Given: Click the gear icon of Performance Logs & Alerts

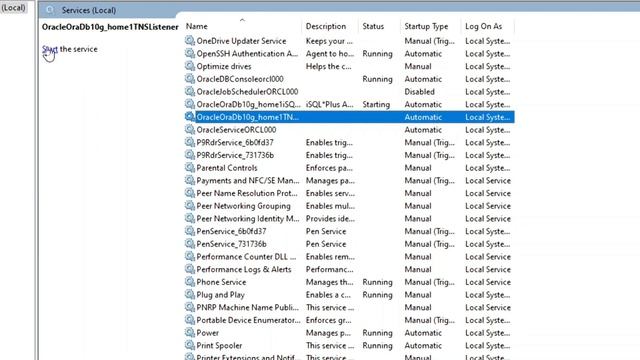Looking at the screenshot, I should [189, 269].
